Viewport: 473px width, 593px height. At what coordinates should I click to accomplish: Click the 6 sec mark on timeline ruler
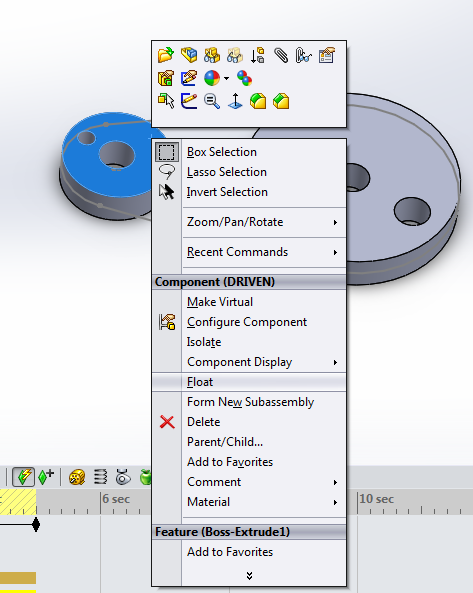pyautogui.click(x=116, y=499)
